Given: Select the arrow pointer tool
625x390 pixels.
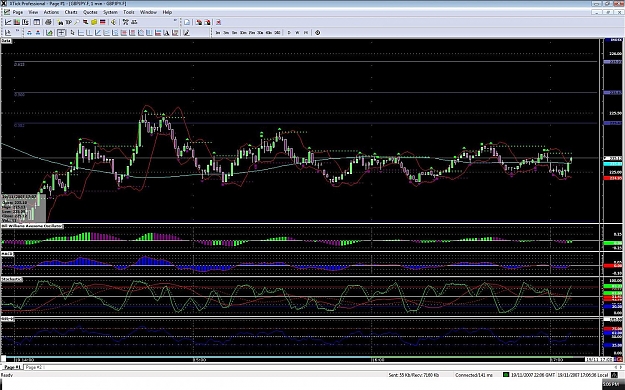Looking at the screenshot, I should [73, 33].
